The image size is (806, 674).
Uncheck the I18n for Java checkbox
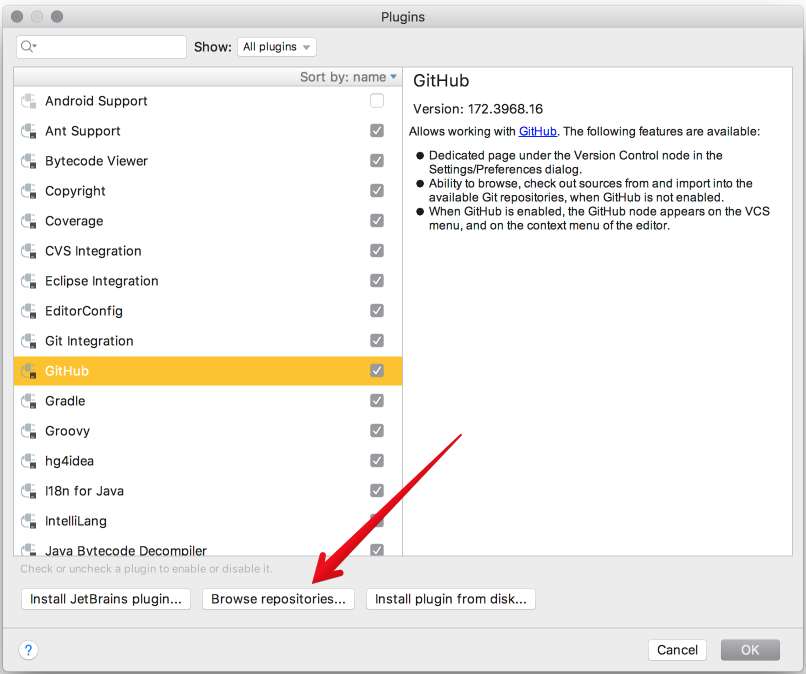pyautogui.click(x=377, y=490)
